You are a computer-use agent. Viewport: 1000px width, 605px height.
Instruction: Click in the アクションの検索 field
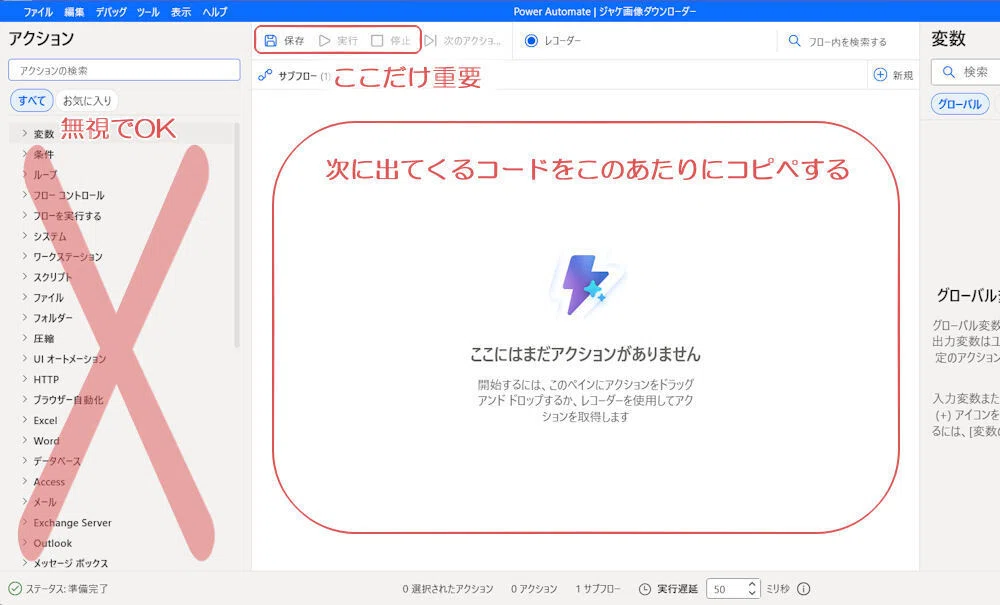pos(124,70)
